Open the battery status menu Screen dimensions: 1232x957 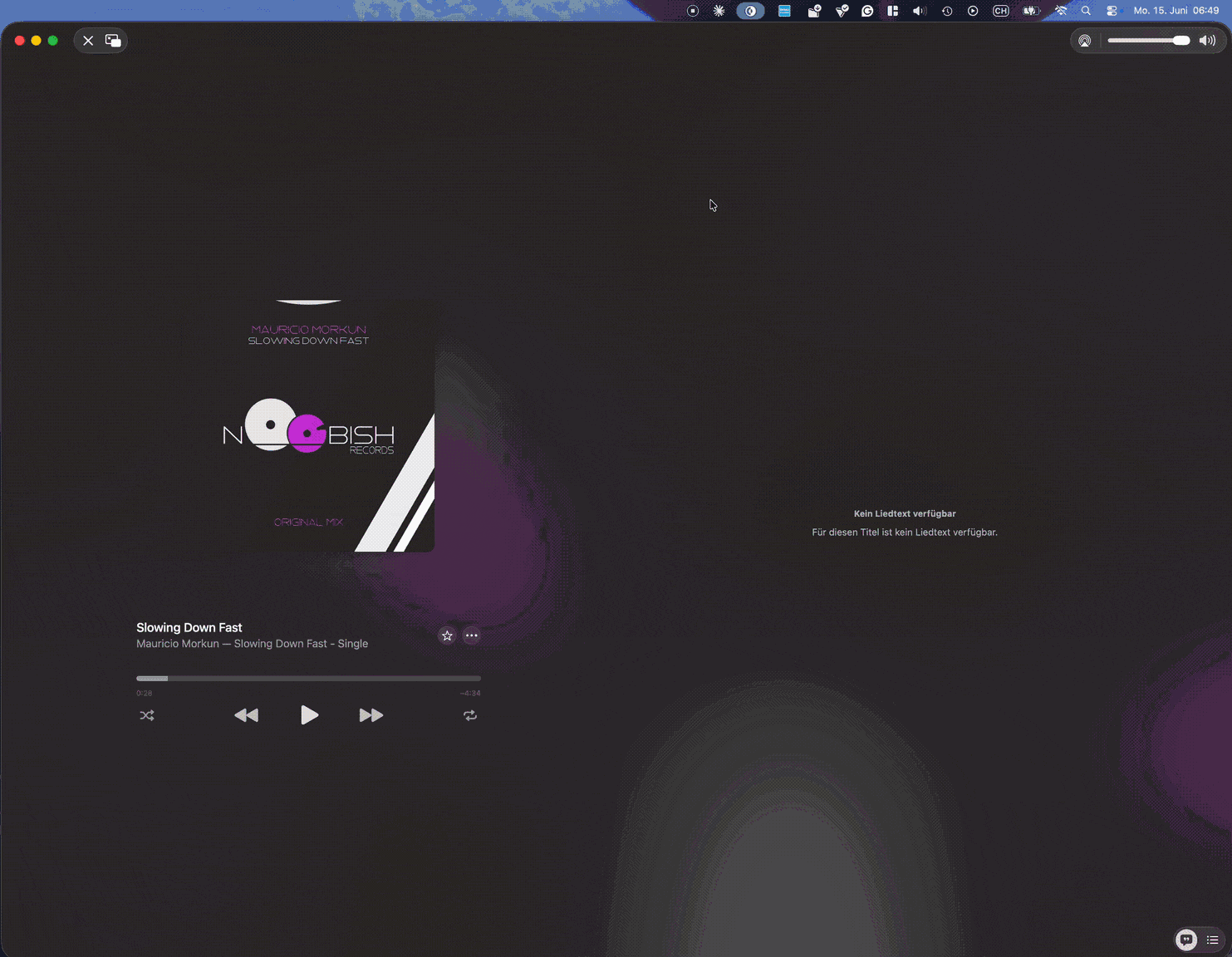click(1031, 11)
